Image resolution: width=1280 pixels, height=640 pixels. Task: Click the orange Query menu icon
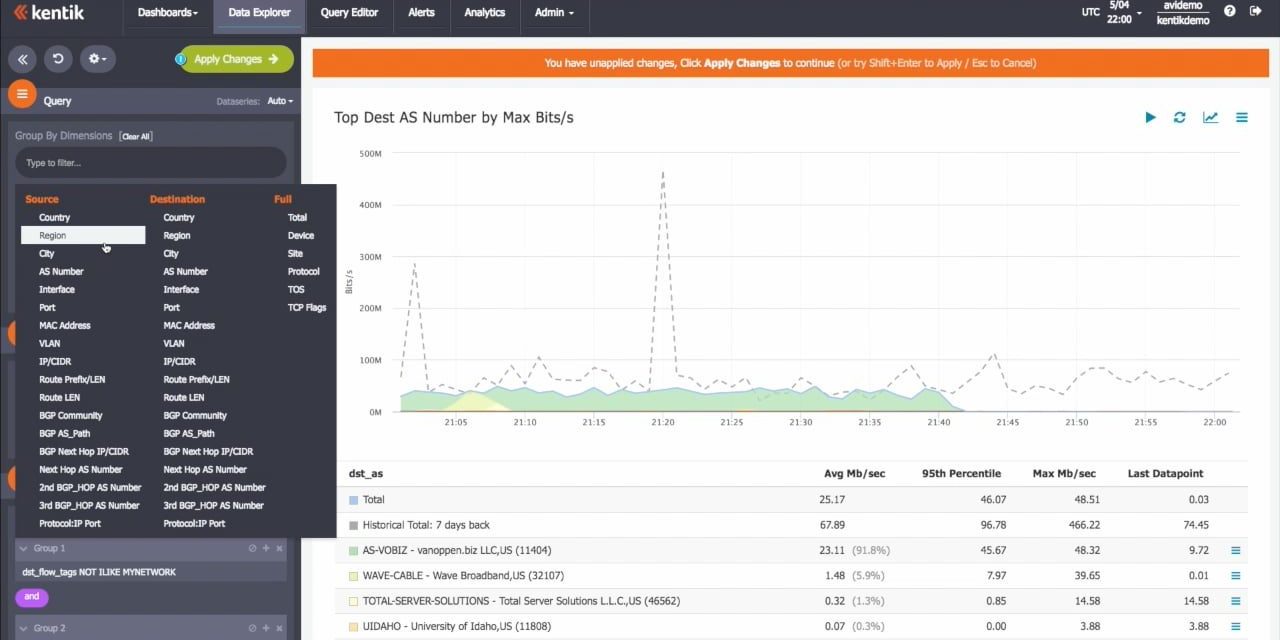(x=22, y=94)
